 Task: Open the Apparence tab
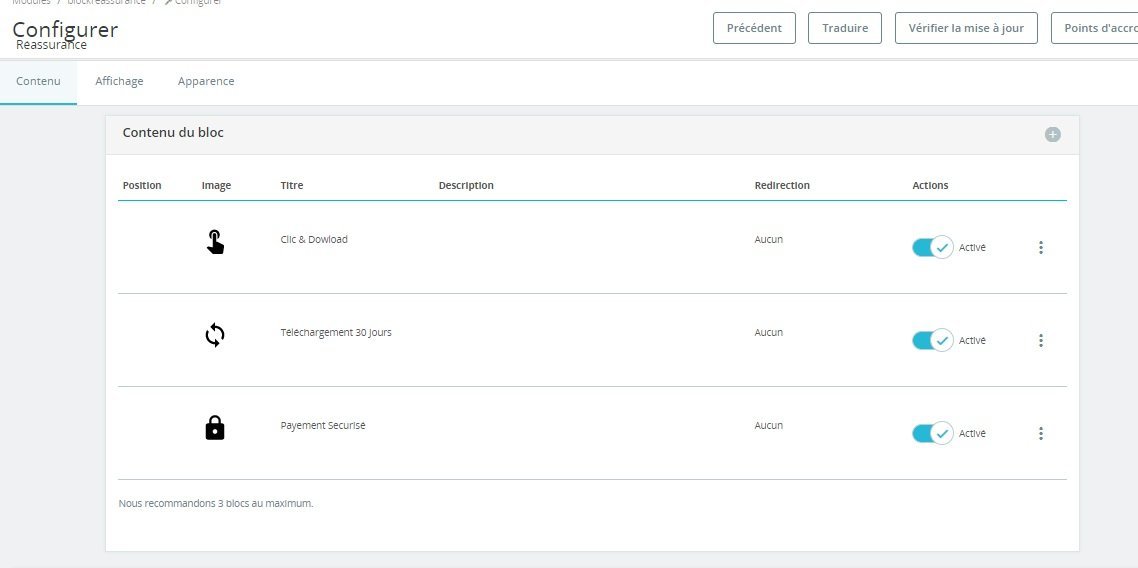pos(206,81)
